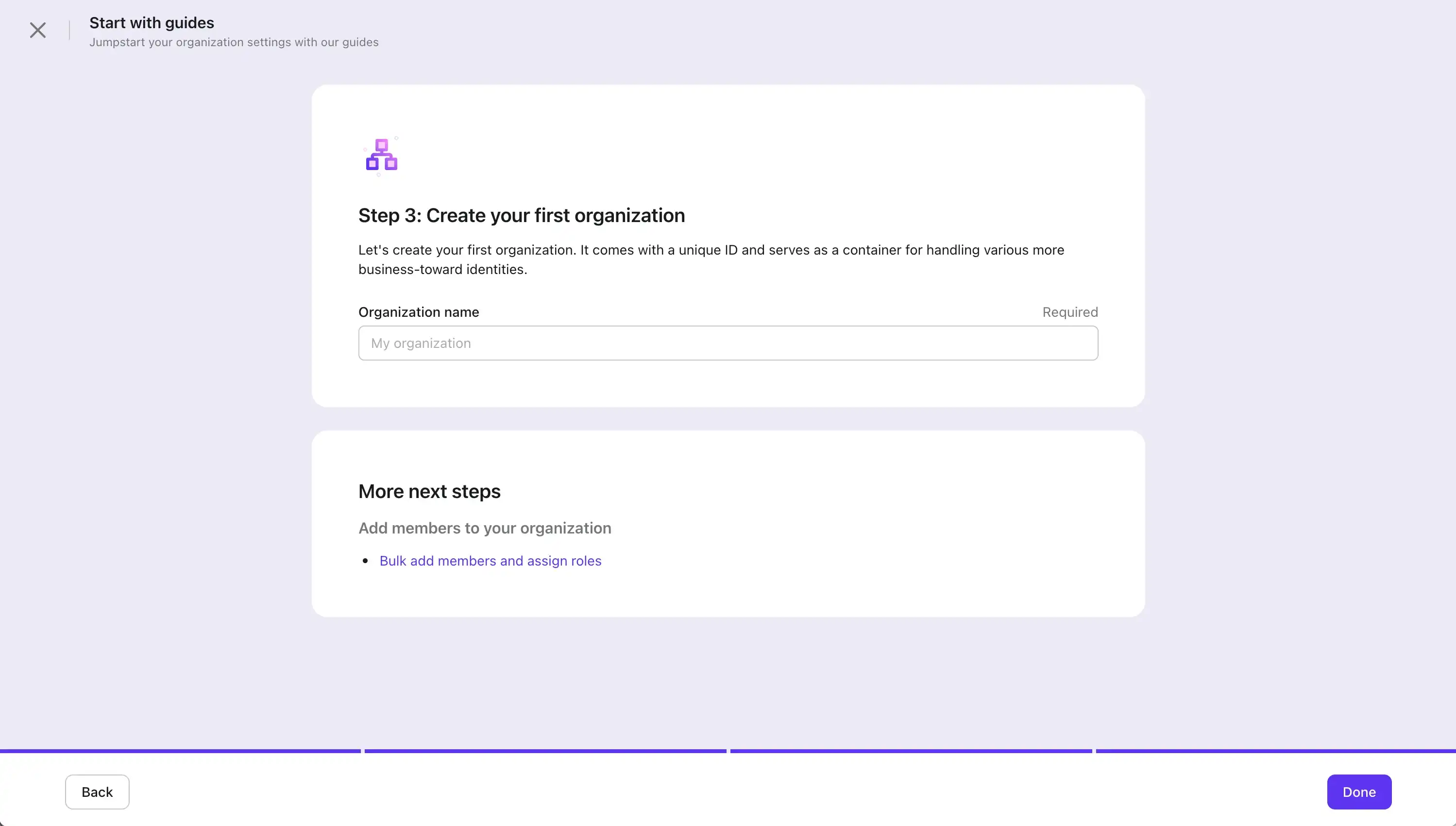Click into the Organization name input field

click(728, 343)
